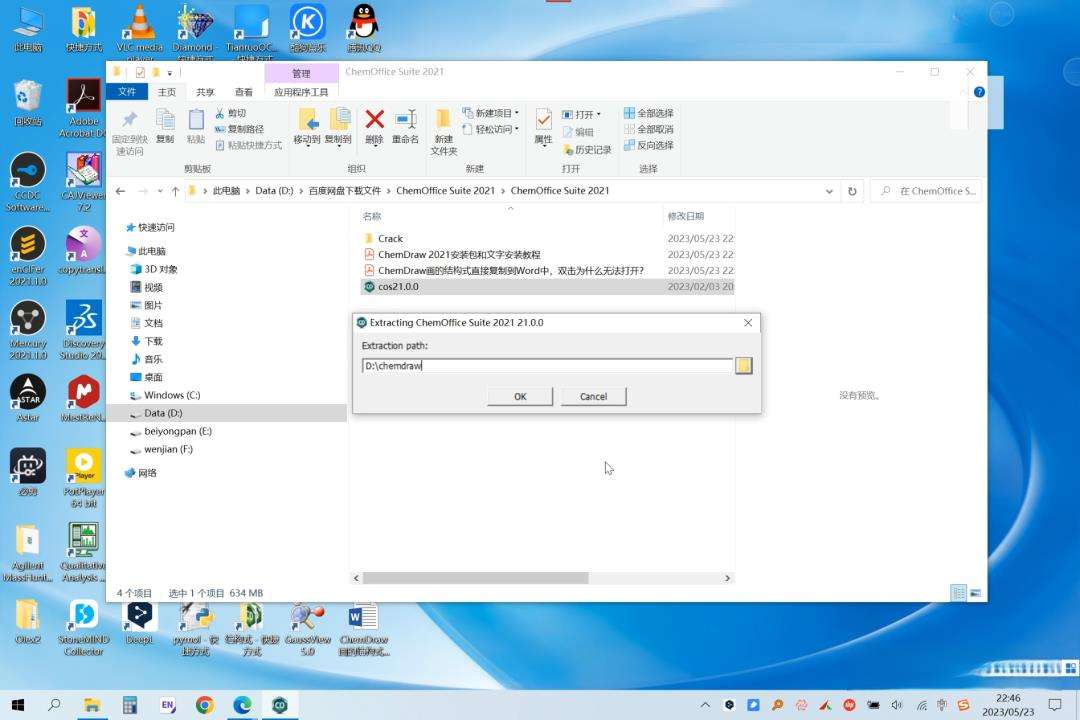Click the search box 在 ChemOffice S...

pyautogui.click(x=926, y=191)
